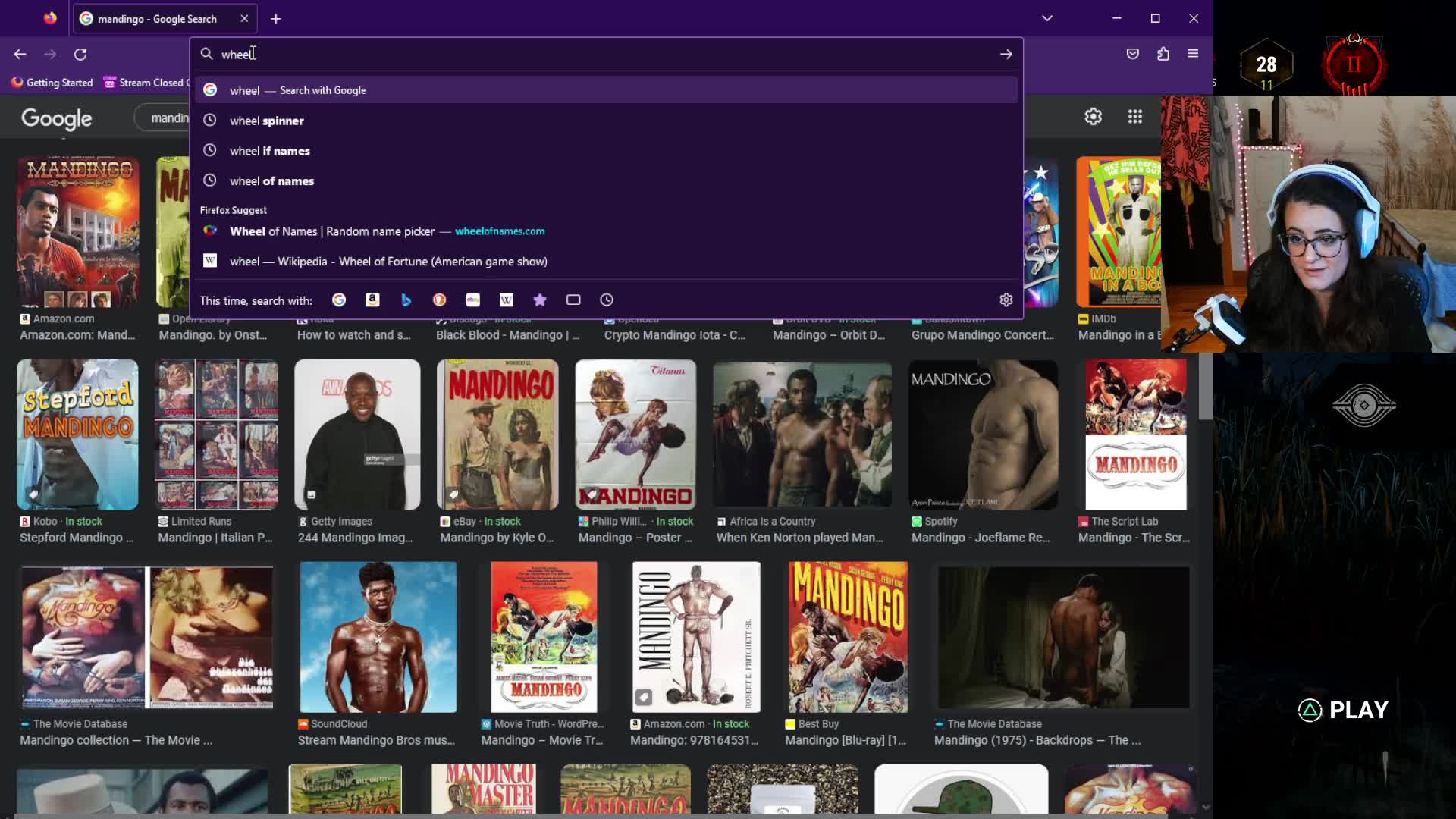
Task: Open the Lil Nas X SoundCloud thumbnail
Action: [x=378, y=637]
